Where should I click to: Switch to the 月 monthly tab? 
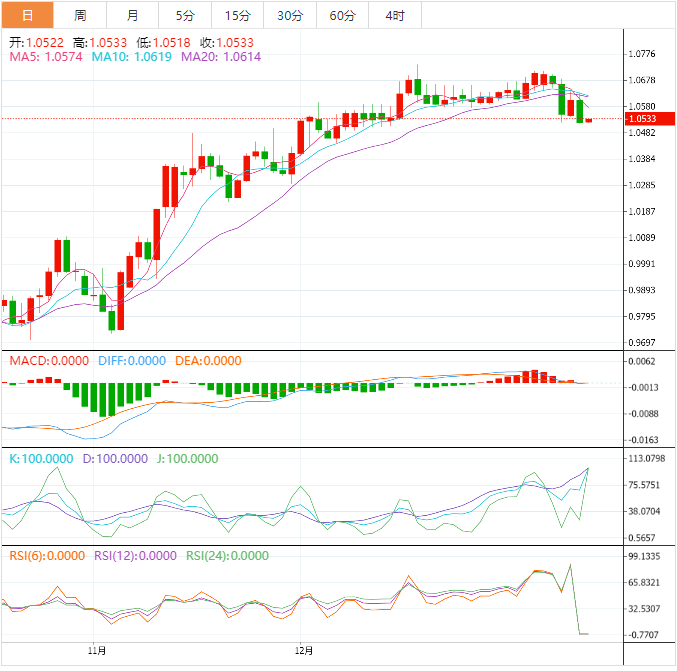(133, 15)
